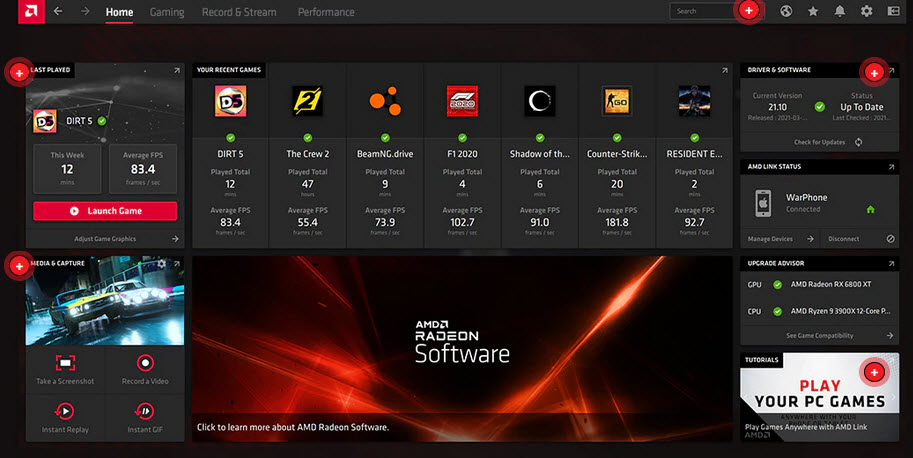Open the Media & Capture settings gear
Image resolution: width=913 pixels, height=458 pixels.
(161, 264)
